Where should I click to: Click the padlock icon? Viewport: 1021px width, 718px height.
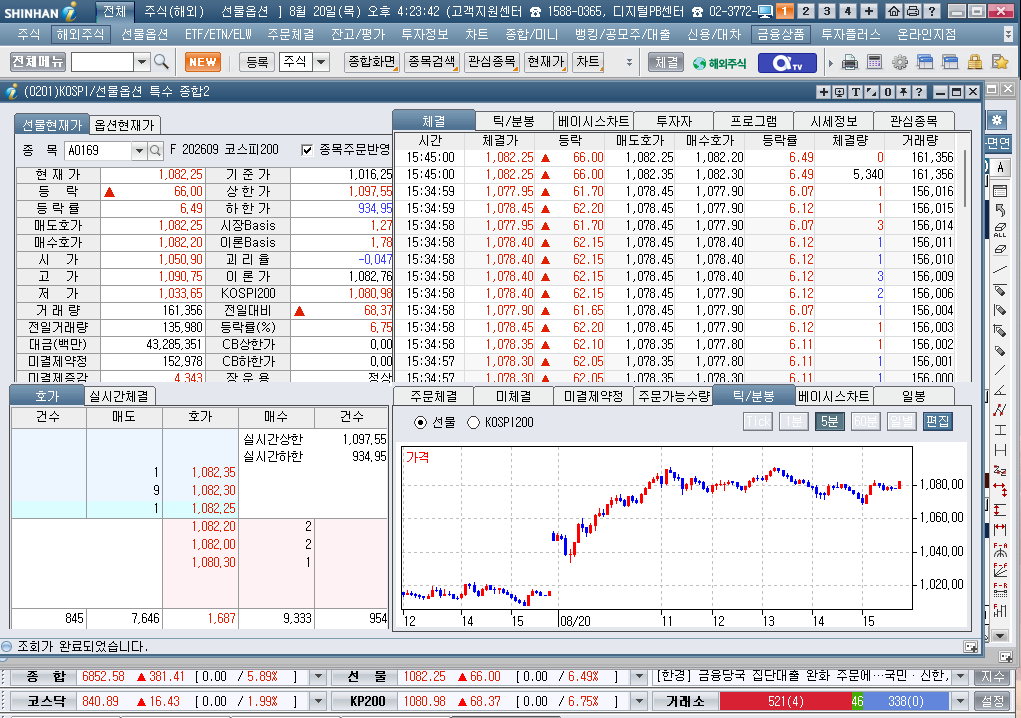tap(975, 62)
